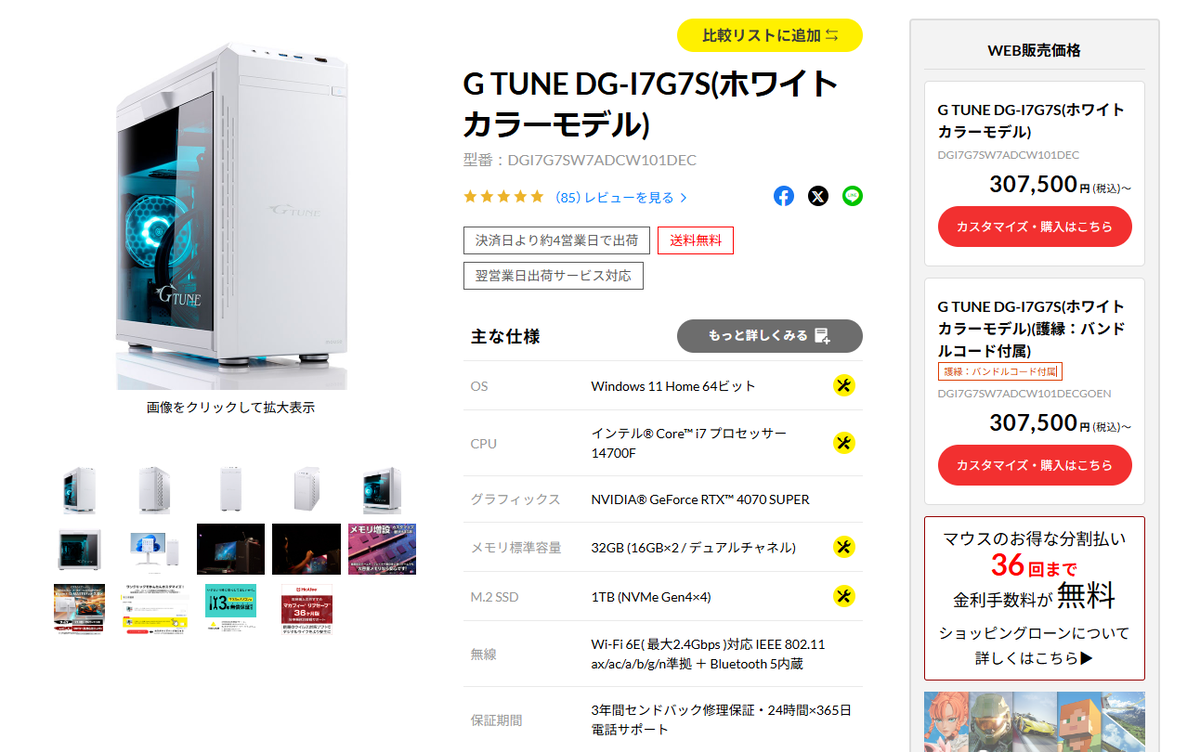Share product via X icon
Viewport: 1200px width, 752px height.
point(818,196)
